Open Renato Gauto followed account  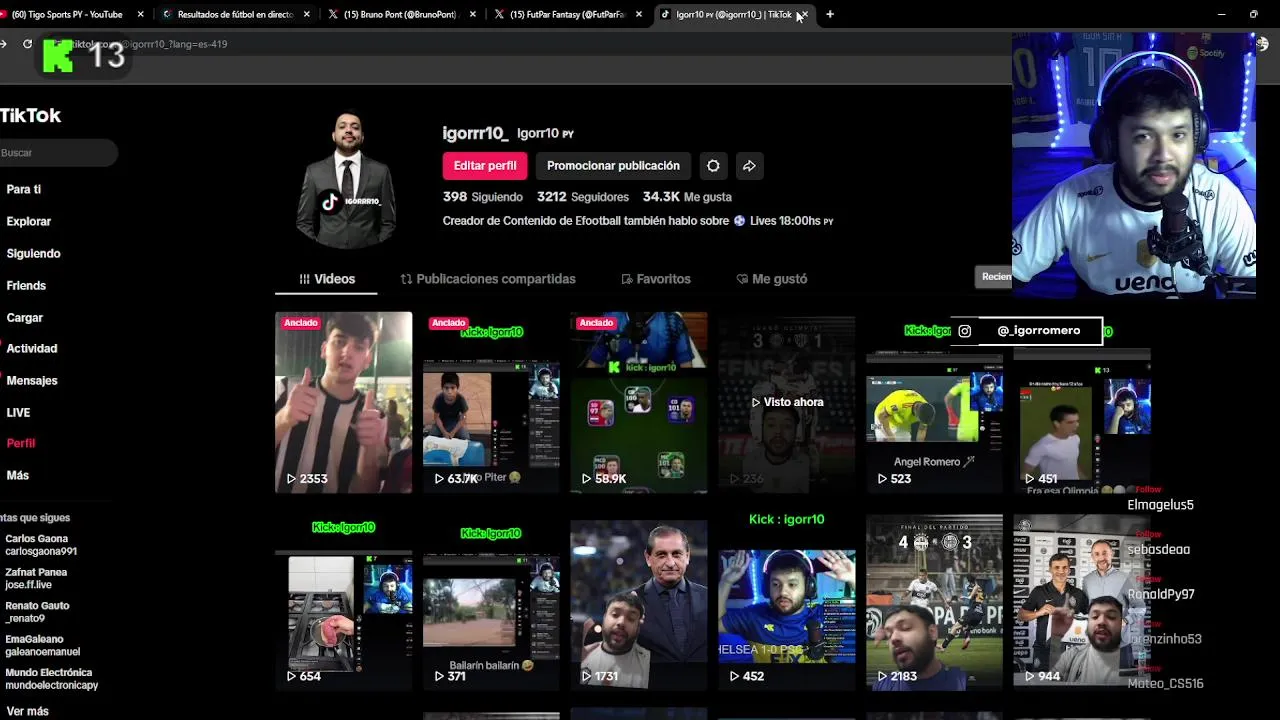coord(37,612)
